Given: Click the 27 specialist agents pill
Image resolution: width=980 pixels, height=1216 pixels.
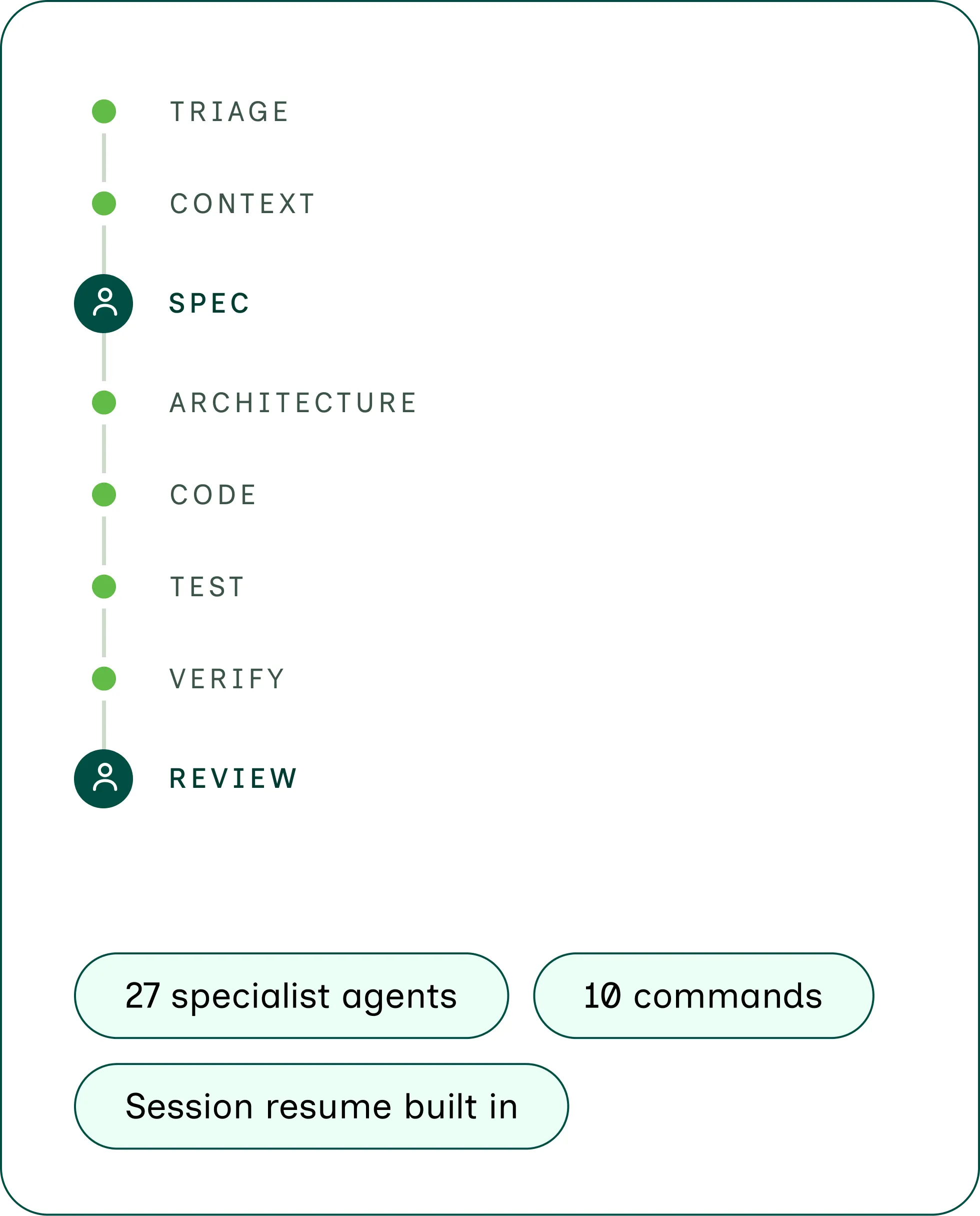Looking at the screenshot, I should click(291, 996).
